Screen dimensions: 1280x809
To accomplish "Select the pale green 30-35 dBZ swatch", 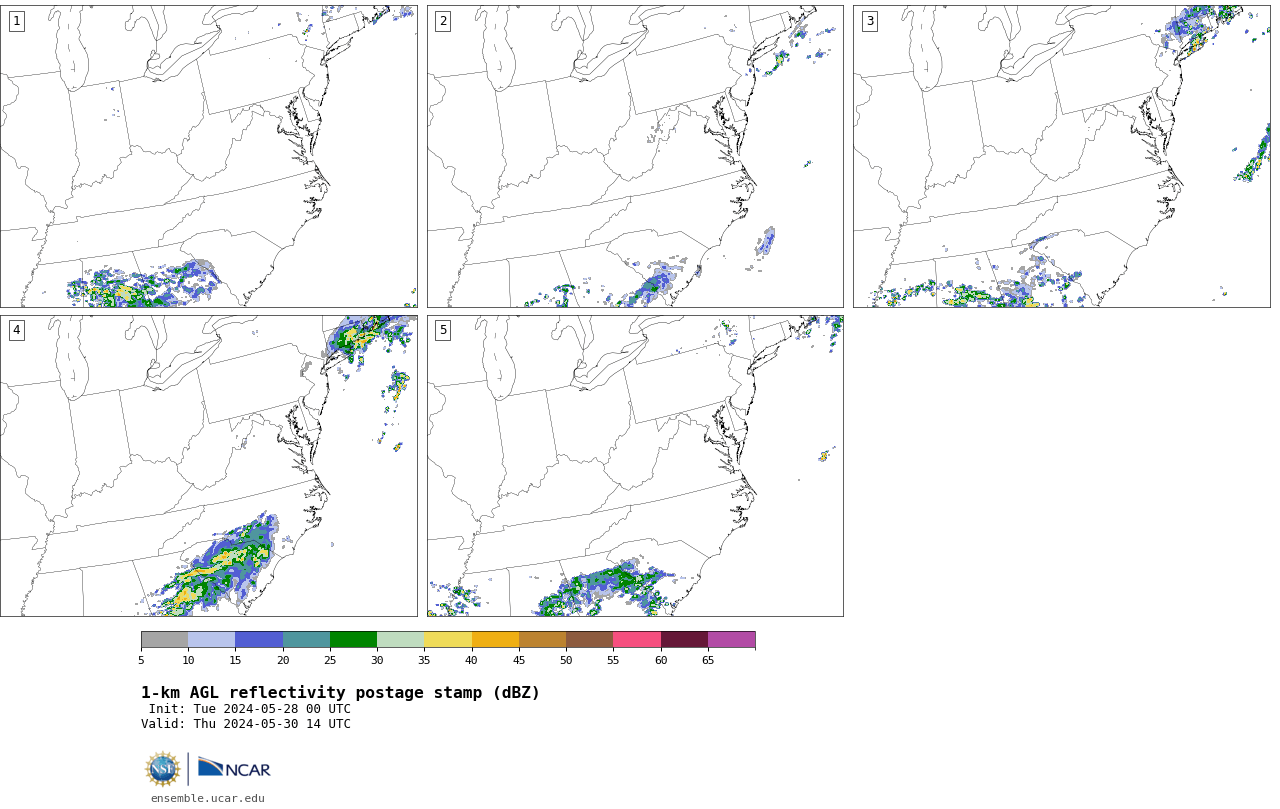I will point(400,640).
